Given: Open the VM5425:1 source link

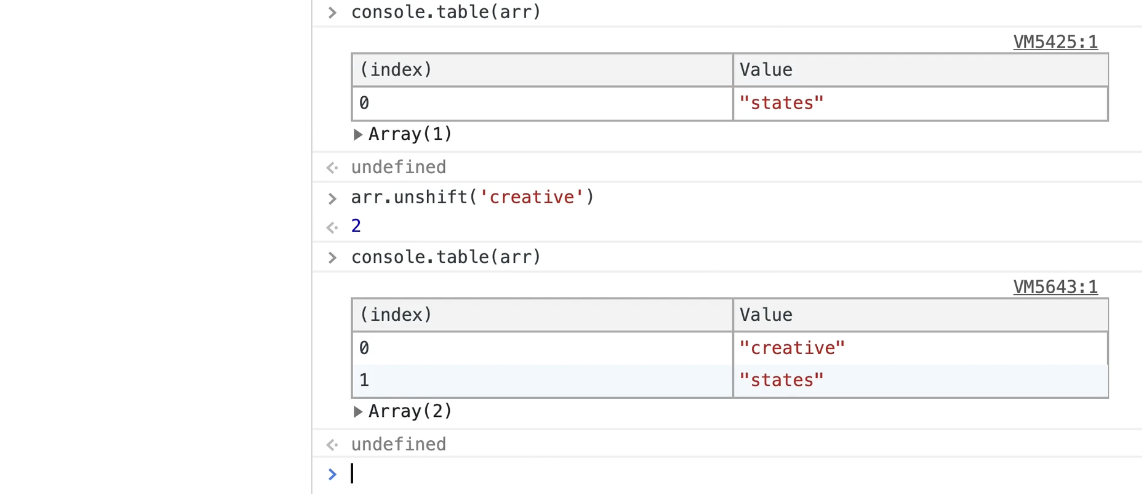Looking at the screenshot, I should click(1055, 42).
